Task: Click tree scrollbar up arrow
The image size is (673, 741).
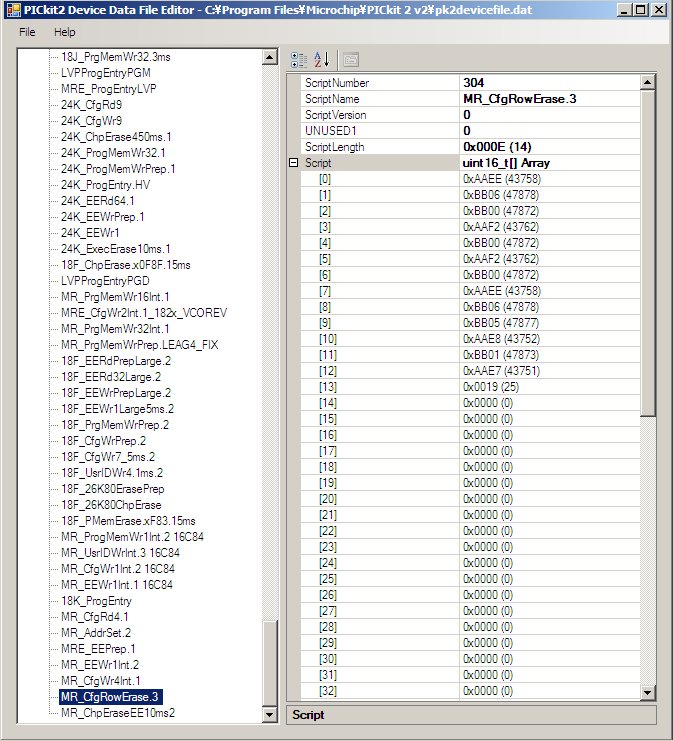Action: tap(269, 58)
